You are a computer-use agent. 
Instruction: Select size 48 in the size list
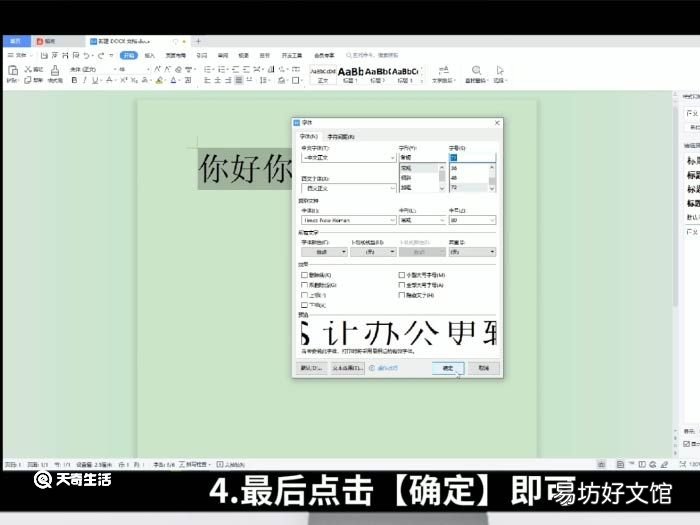468,178
